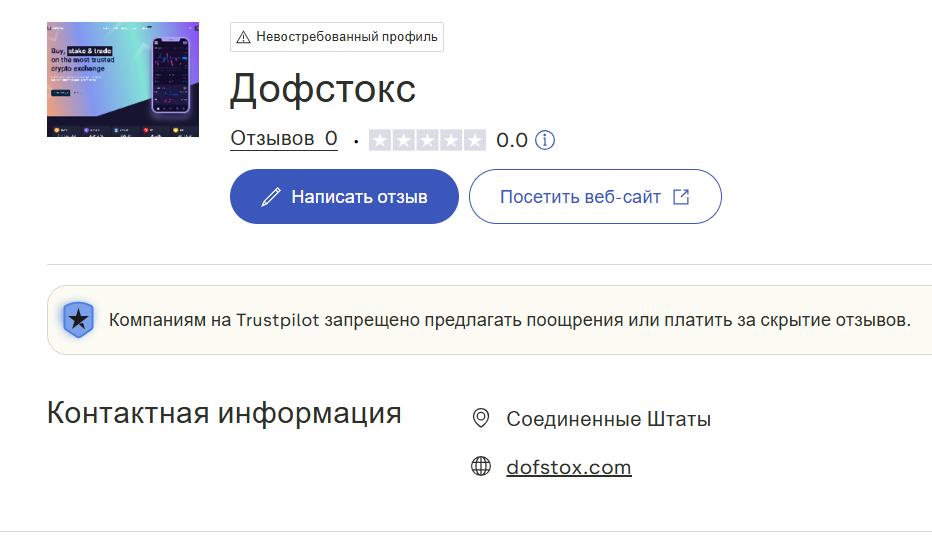The height and width of the screenshot is (541, 932).
Task: Open the Дофстокс company screenshot thumbnail
Action: coord(122,80)
